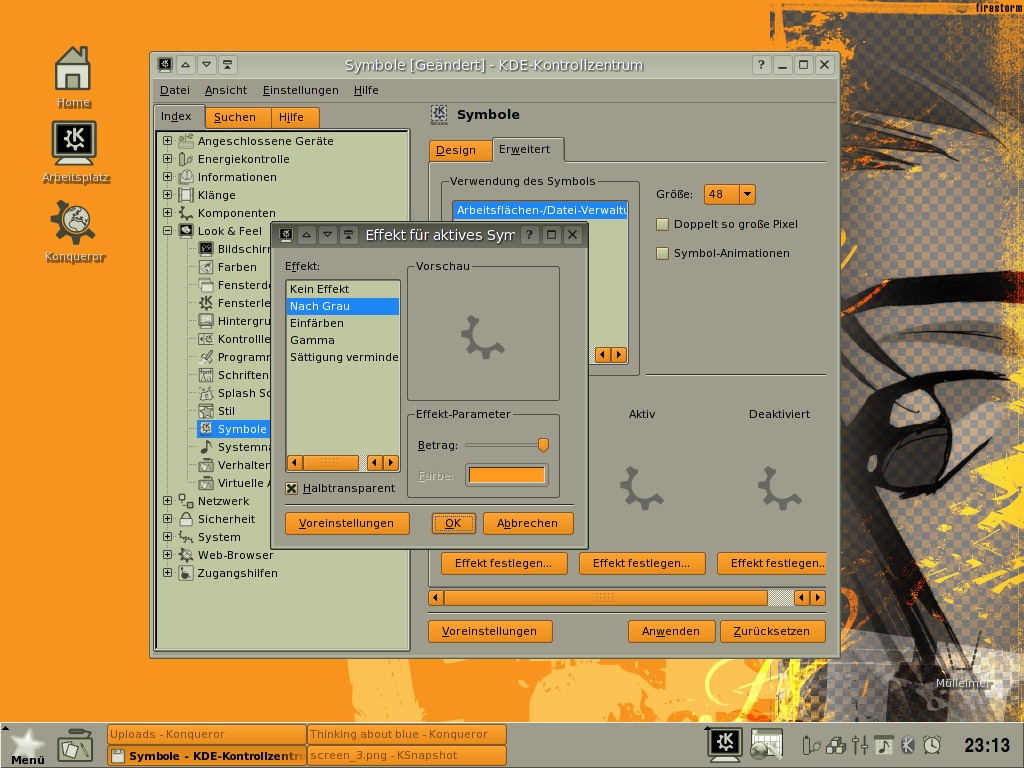Open the Hilfe menu in menu bar
1024x768 pixels.
tap(366, 90)
